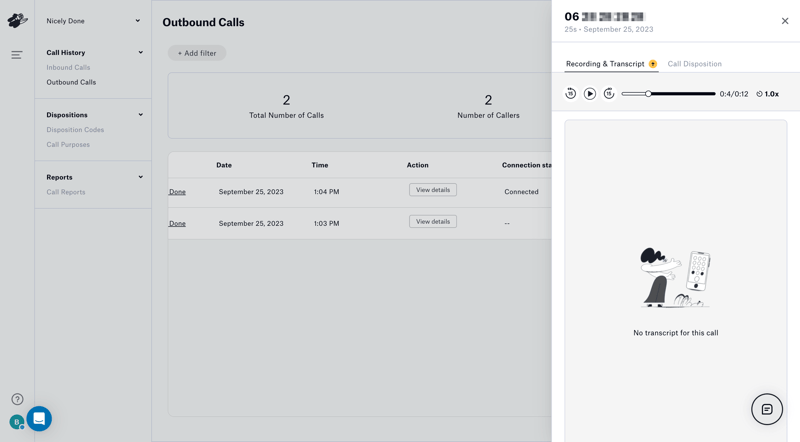Click the bird logo in sidebar
The image size is (800, 442).
17,20
